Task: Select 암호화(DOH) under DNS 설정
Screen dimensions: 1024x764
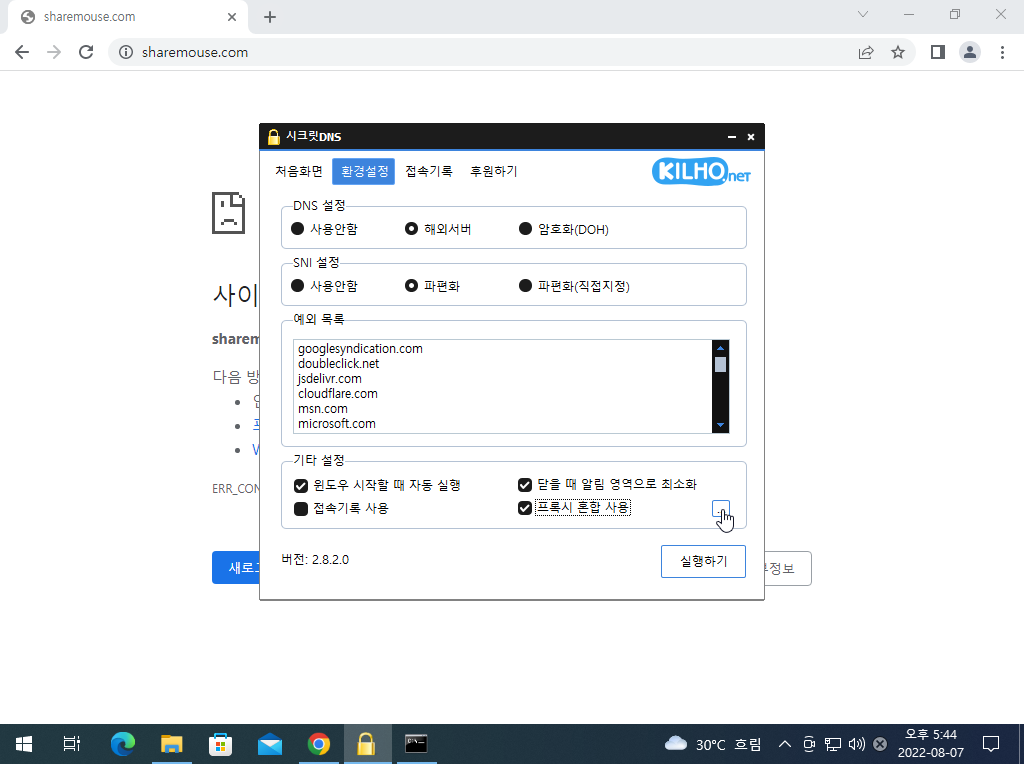Action: (525, 229)
